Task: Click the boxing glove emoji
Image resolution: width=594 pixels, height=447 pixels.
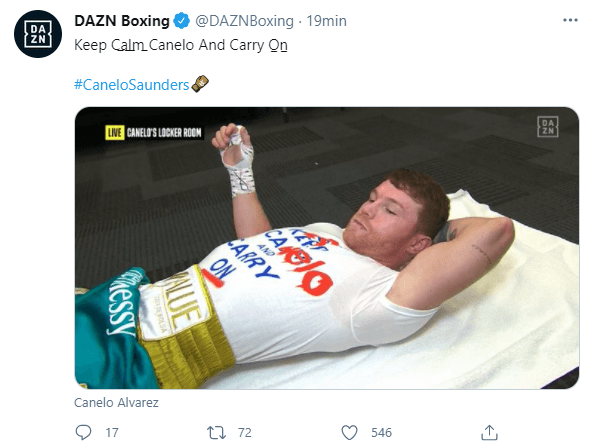Action: click(200, 84)
